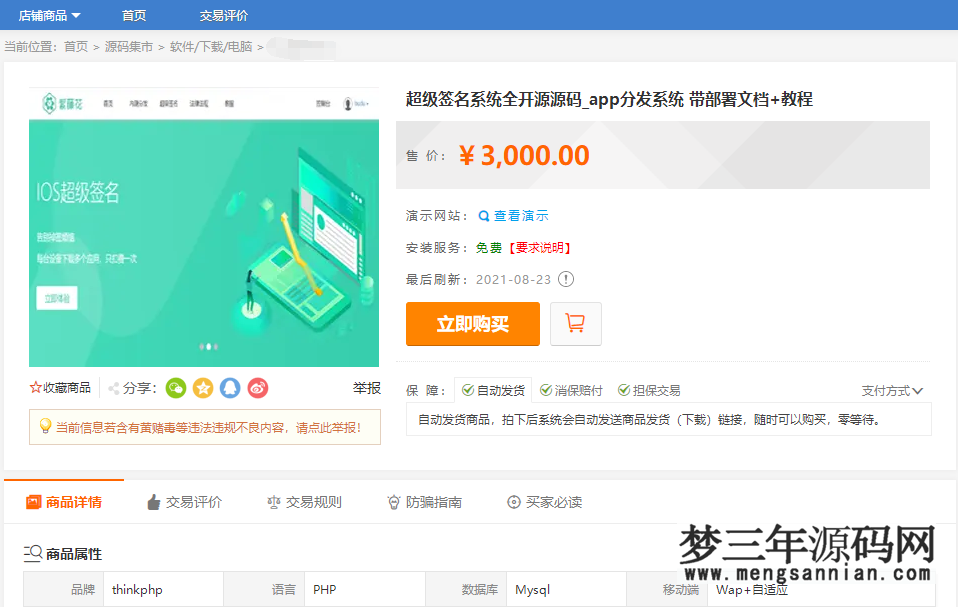Image resolution: width=958 pixels, height=607 pixels.
Task: Share the product to WeChat
Action: pos(175,388)
